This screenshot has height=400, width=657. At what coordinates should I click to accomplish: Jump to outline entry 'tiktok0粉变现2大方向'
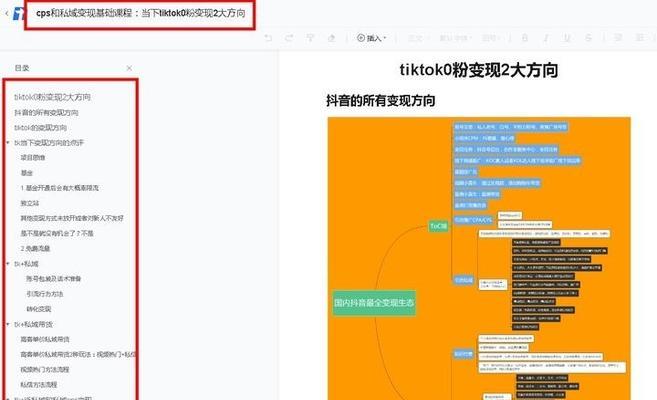click(x=52, y=97)
